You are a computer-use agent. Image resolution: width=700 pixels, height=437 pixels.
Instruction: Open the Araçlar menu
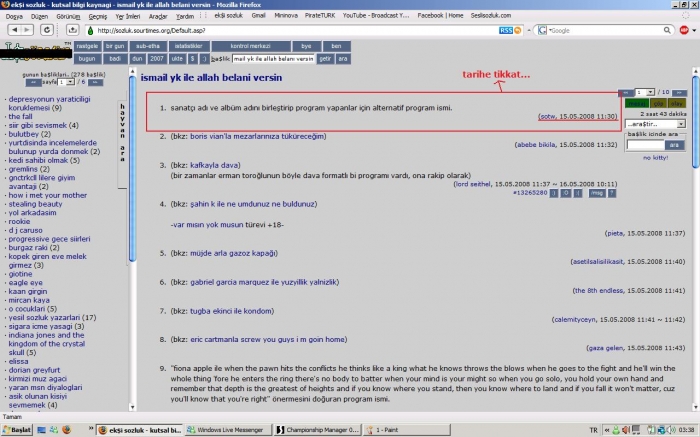(158, 16)
